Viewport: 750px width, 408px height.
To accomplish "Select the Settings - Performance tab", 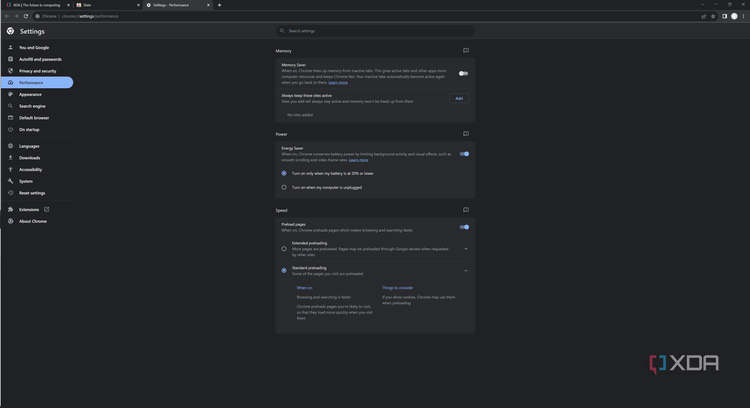I will 177,5.
